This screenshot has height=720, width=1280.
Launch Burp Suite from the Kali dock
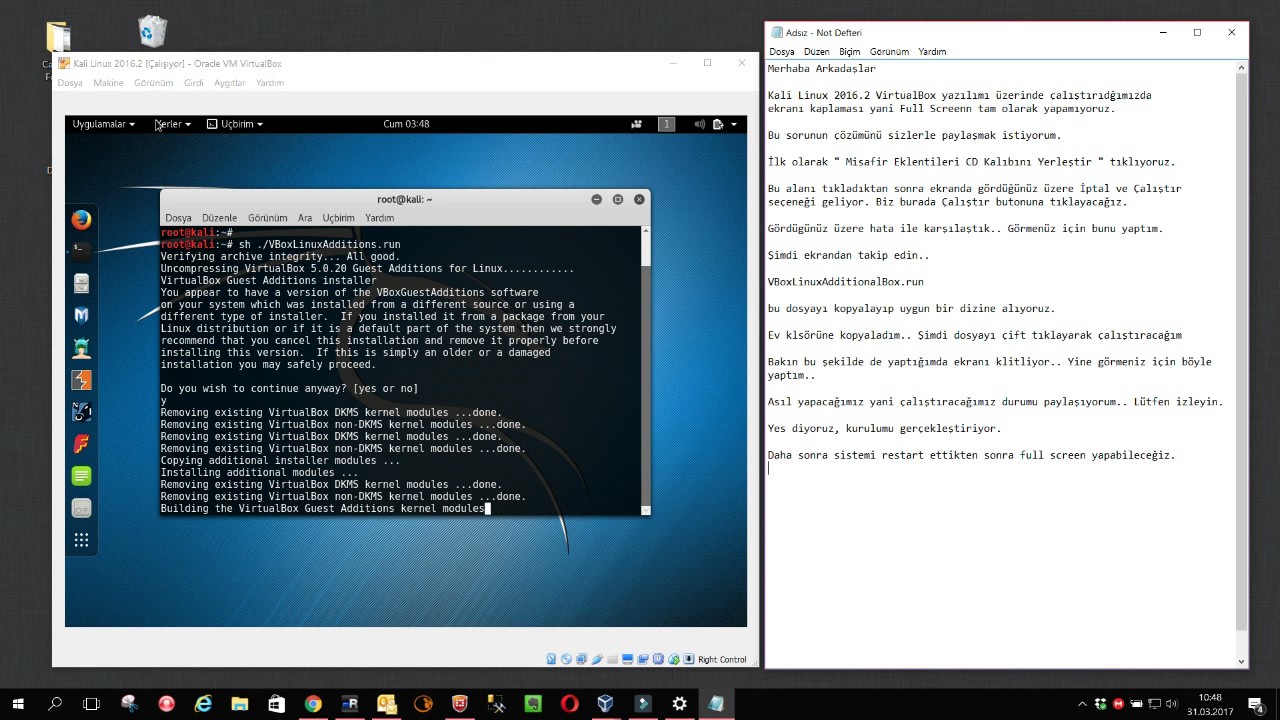coord(82,379)
